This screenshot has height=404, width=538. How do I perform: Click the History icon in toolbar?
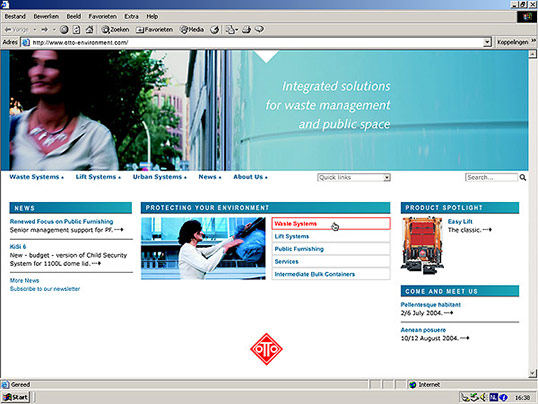pos(215,30)
